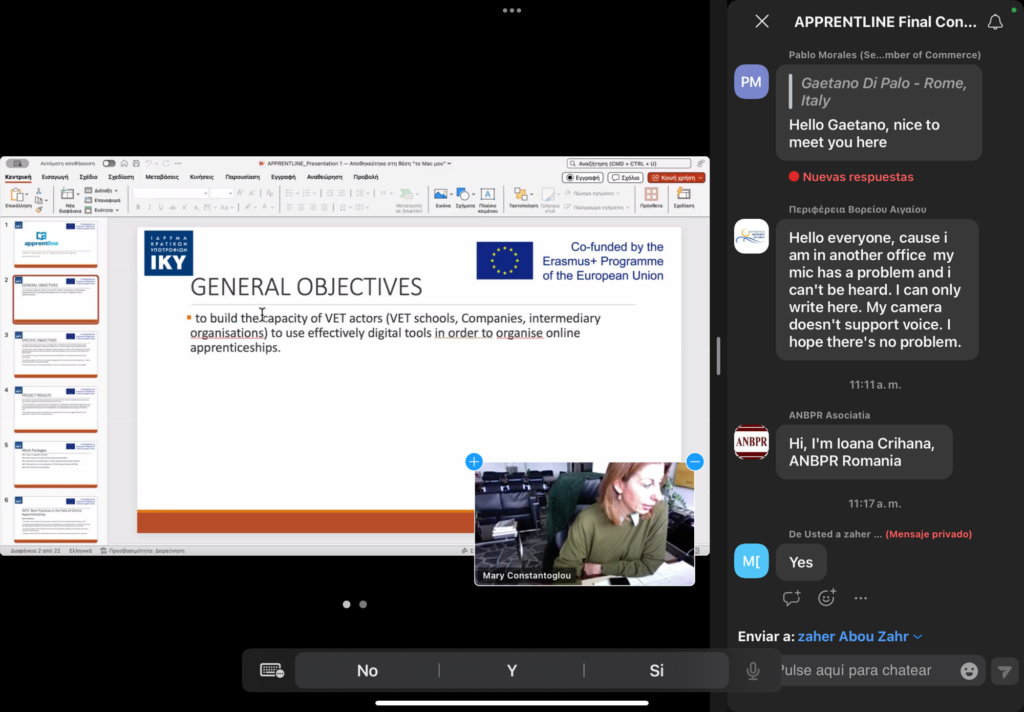Open the Εισαγωγή ribbon tab
Screen dimensions: 1024x712
[x=55, y=176]
